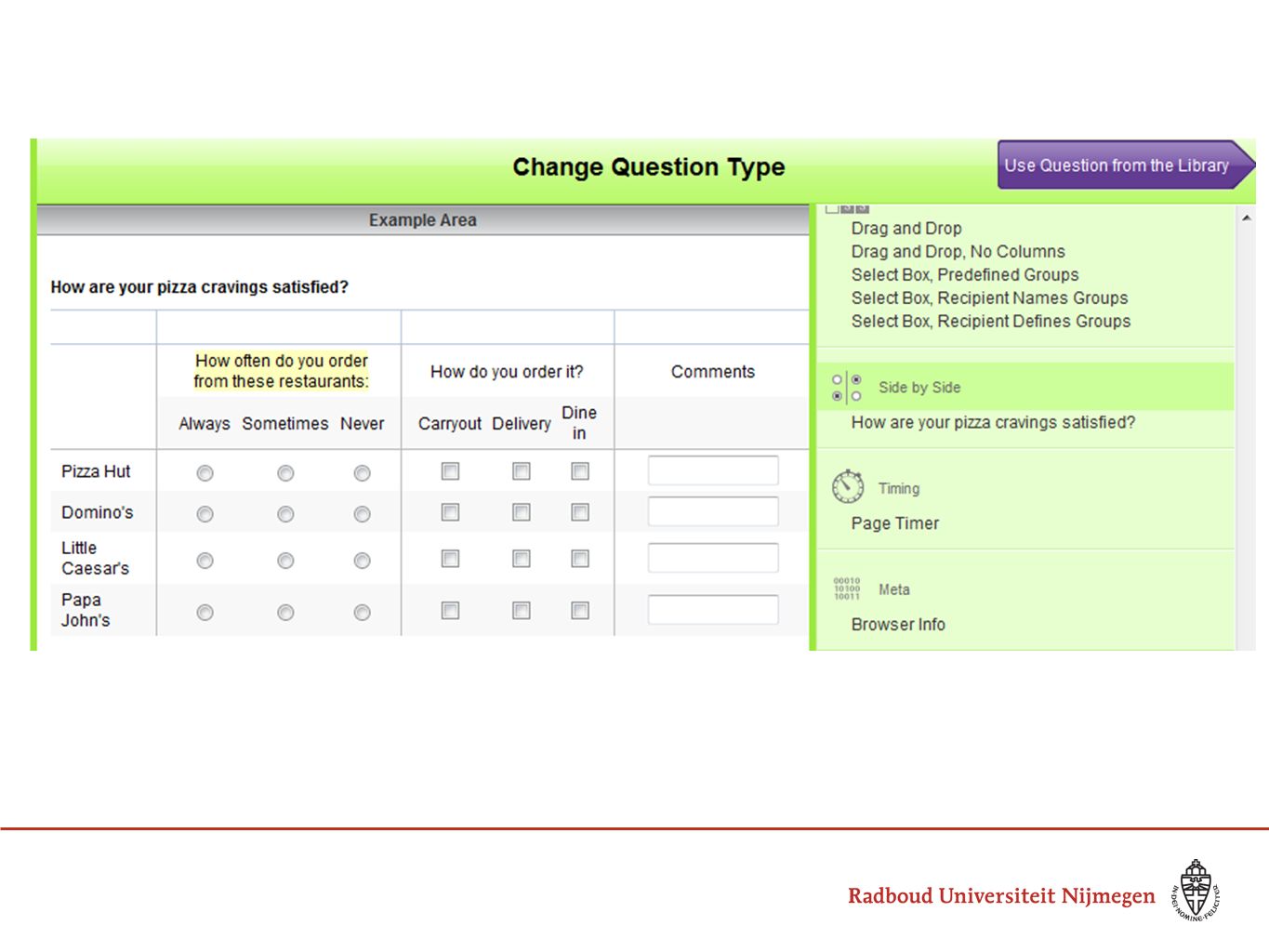The width and height of the screenshot is (1269, 952).
Task: Check Dine in for Domino's
Action: pos(580,512)
